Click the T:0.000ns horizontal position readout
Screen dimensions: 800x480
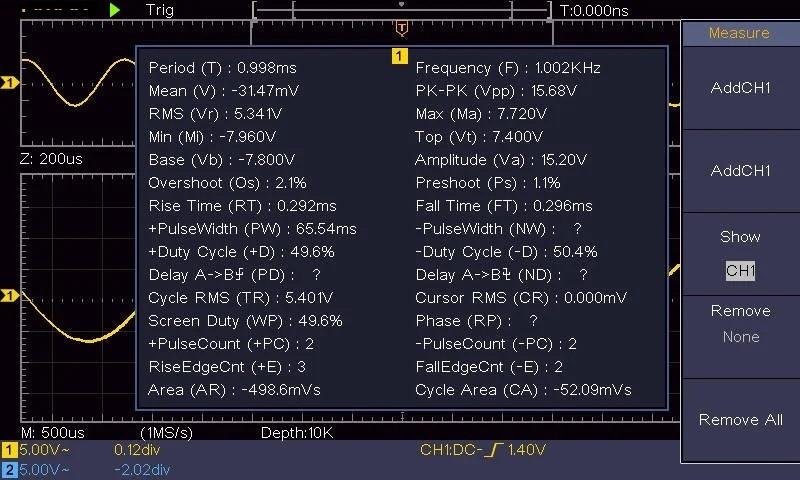tap(594, 10)
